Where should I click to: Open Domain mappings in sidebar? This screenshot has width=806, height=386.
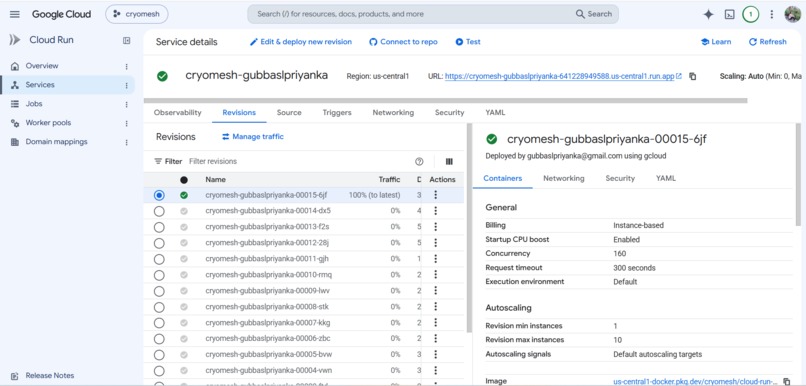point(57,142)
